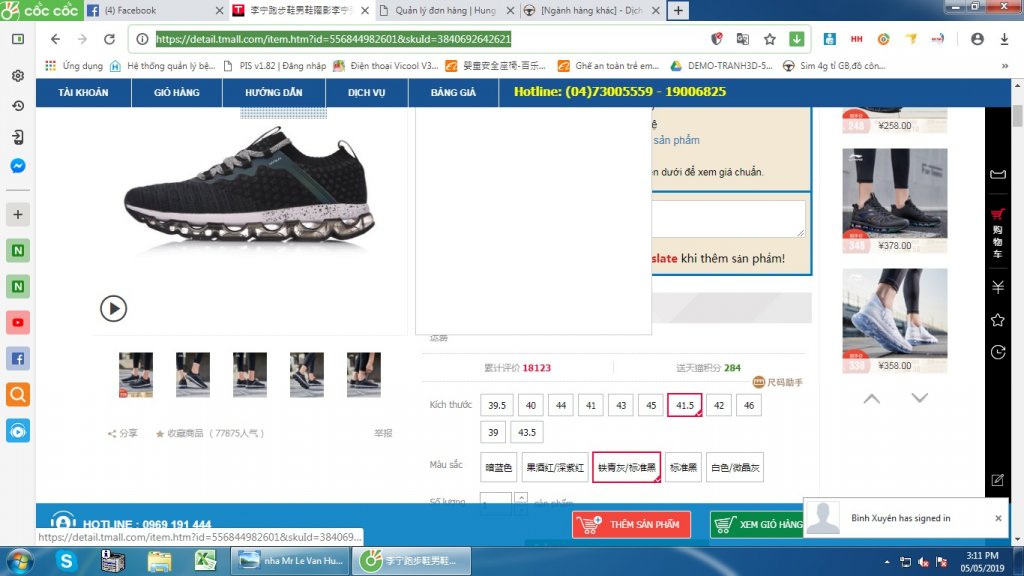
Task: Reload the current Tmall page
Action: 109,39
